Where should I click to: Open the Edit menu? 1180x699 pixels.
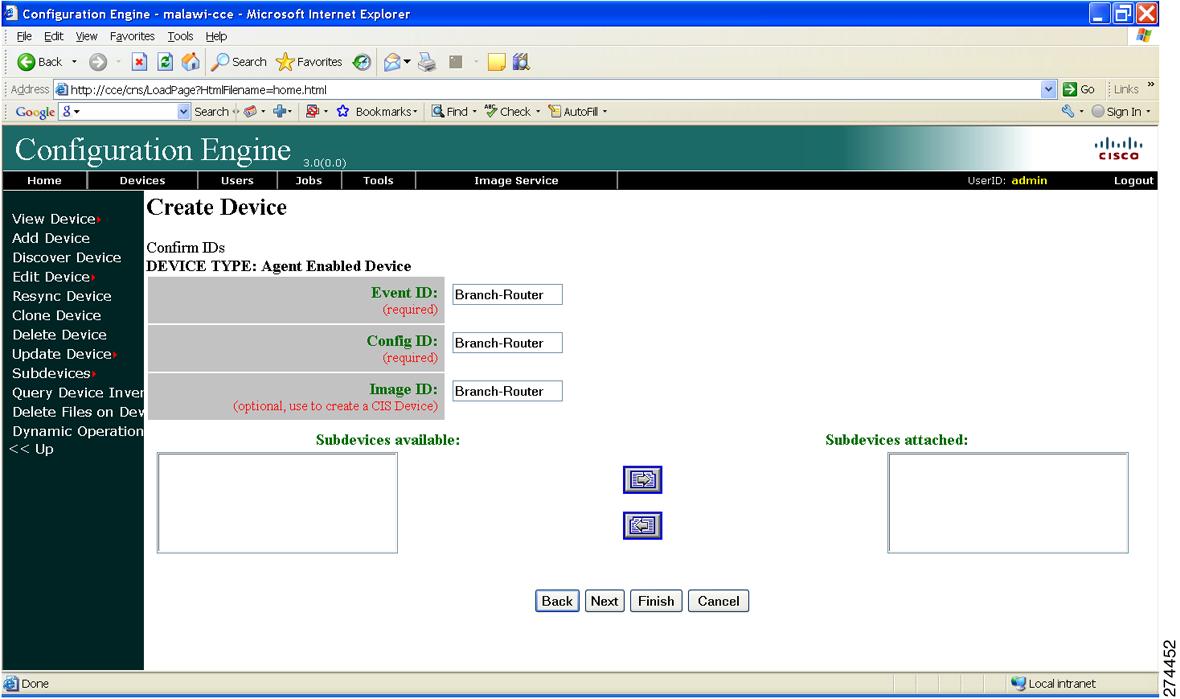(x=53, y=36)
